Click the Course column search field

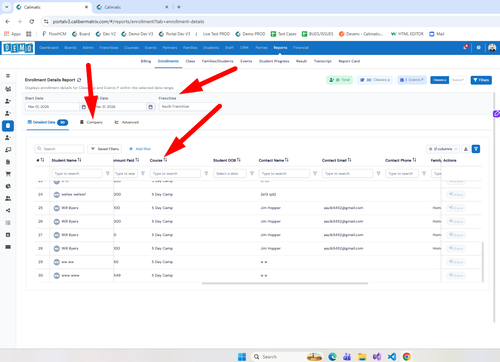(175, 173)
